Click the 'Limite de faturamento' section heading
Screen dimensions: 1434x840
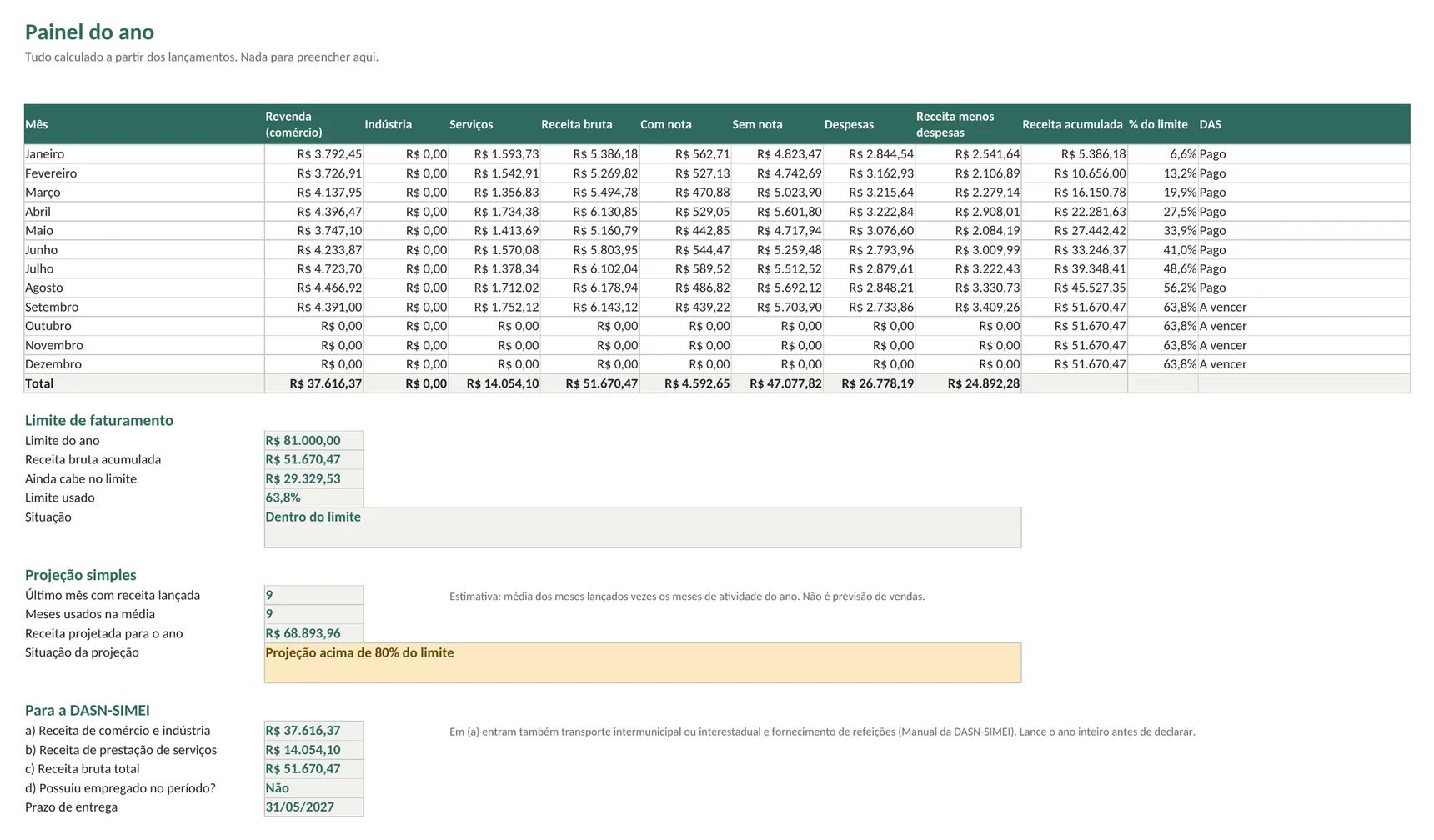(x=99, y=420)
